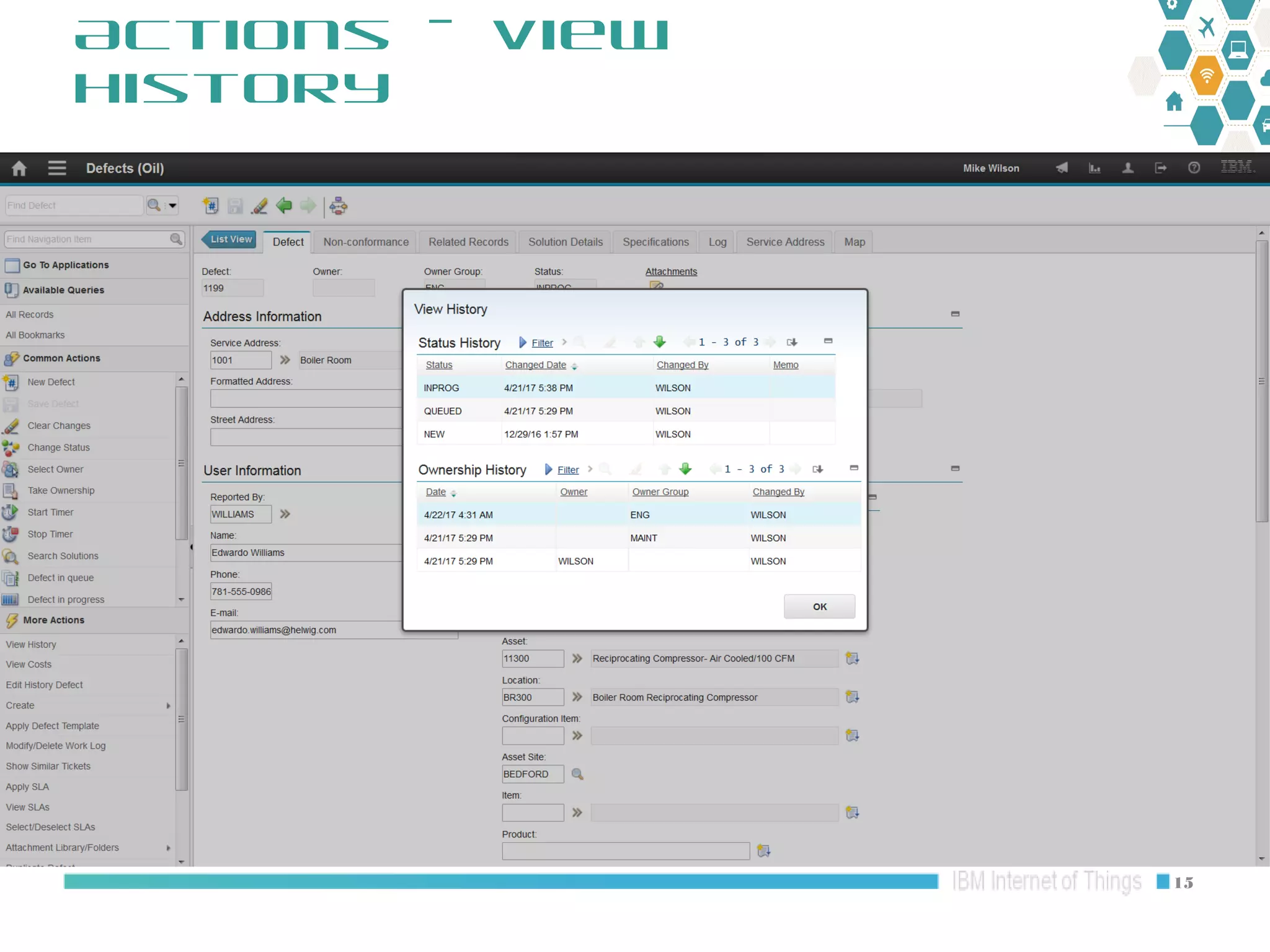This screenshot has width=1270, height=952.
Task: Collapse the Ownership History table section
Action: [854, 468]
